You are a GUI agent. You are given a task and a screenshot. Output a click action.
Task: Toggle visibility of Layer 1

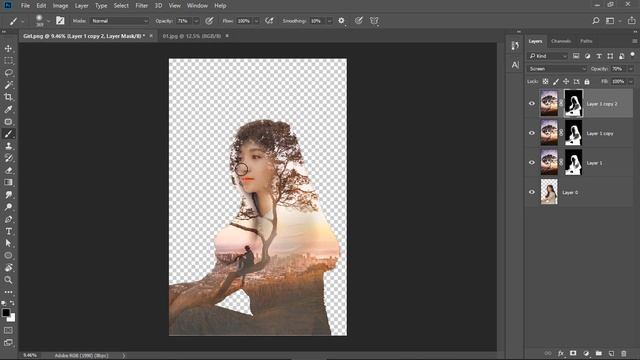coord(532,162)
